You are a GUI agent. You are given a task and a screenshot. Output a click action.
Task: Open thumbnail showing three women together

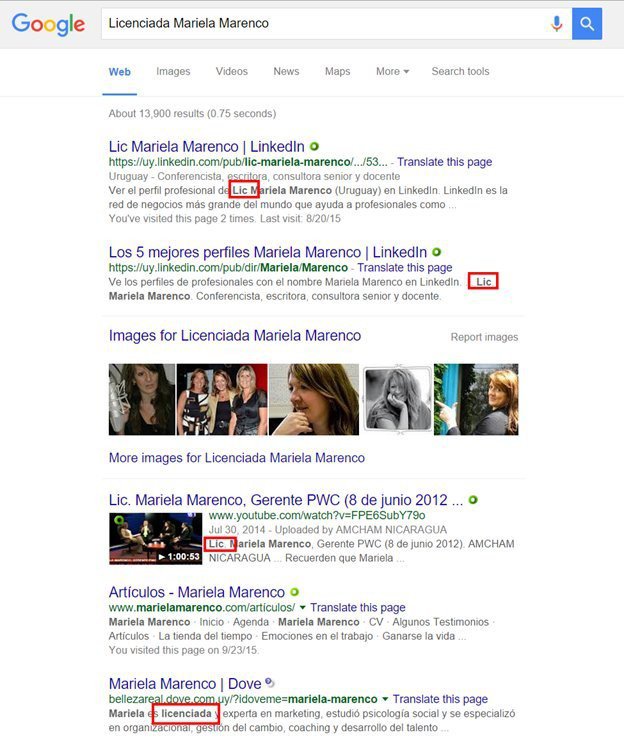click(x=222, y=400)
